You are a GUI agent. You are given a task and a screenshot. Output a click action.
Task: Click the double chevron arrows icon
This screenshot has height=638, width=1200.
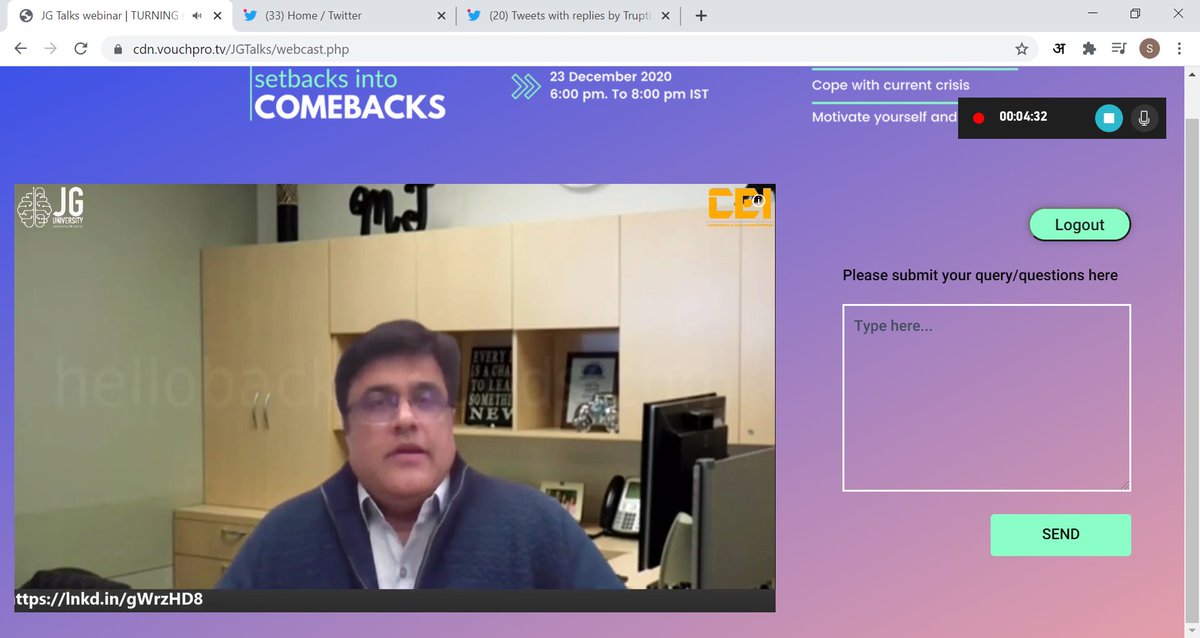point(525,87)
